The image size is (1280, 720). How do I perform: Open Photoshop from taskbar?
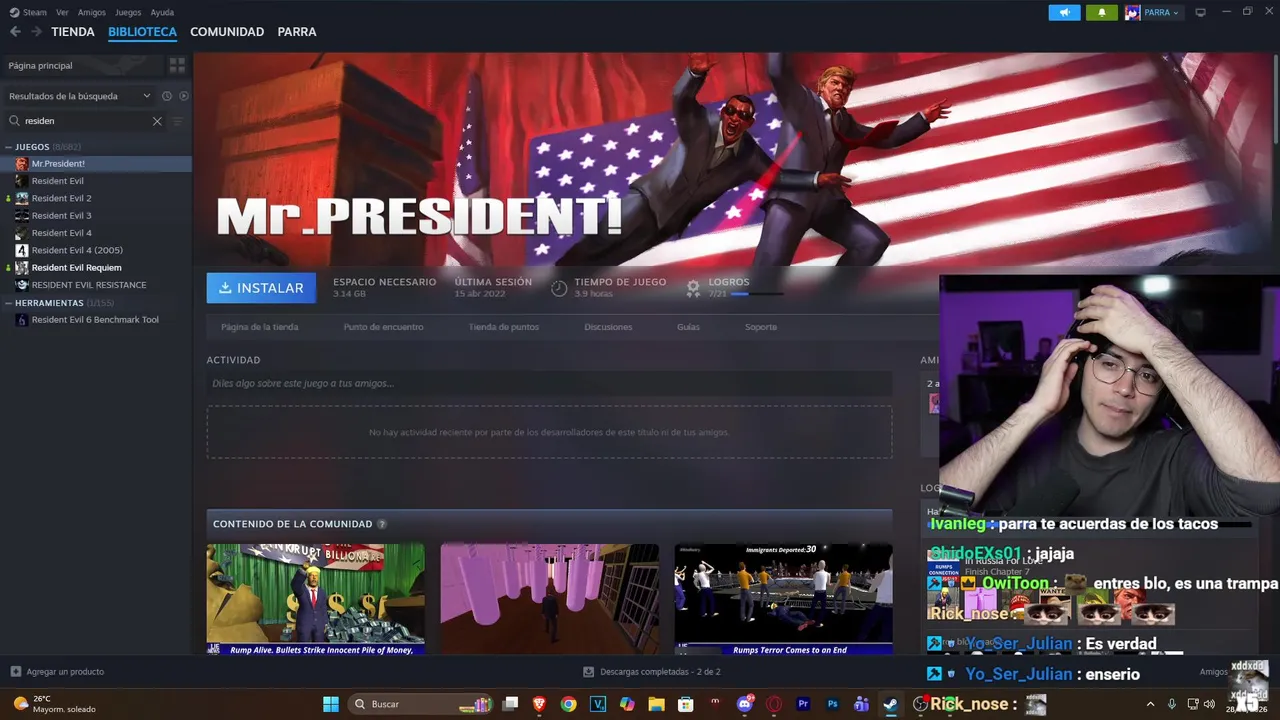pyautogui.click(x=832, y=704)
